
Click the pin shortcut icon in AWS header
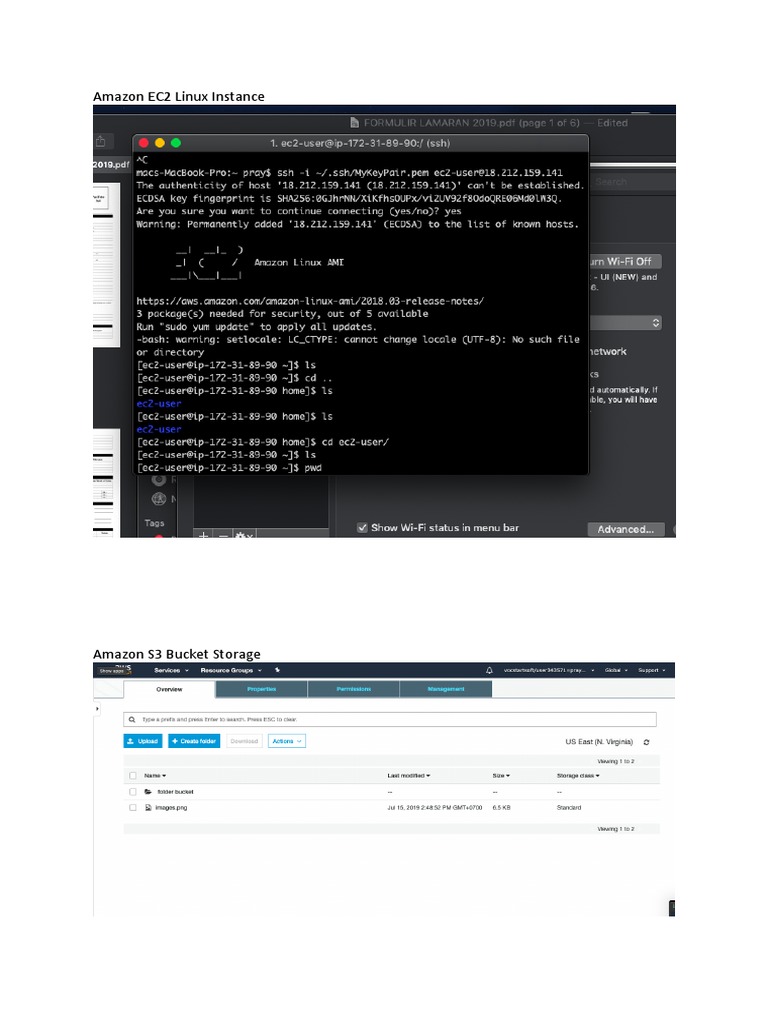point(278,670)
